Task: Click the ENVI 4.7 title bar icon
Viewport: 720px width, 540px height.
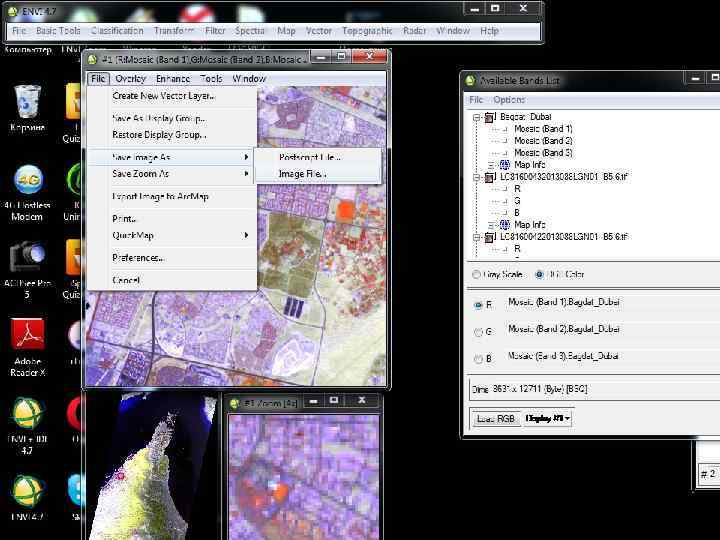Action: pyautogui.click(x=13, y=11)
